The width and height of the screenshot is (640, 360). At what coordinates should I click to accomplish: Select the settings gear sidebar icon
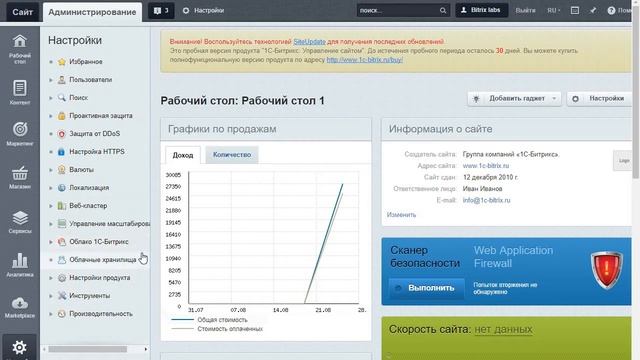click(x=19, y=347)
